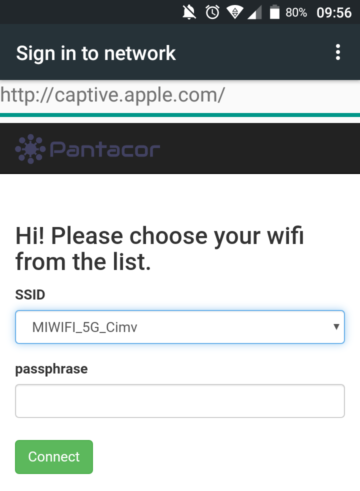
Task: Tap the battery status icon
Action: (274, 12)
